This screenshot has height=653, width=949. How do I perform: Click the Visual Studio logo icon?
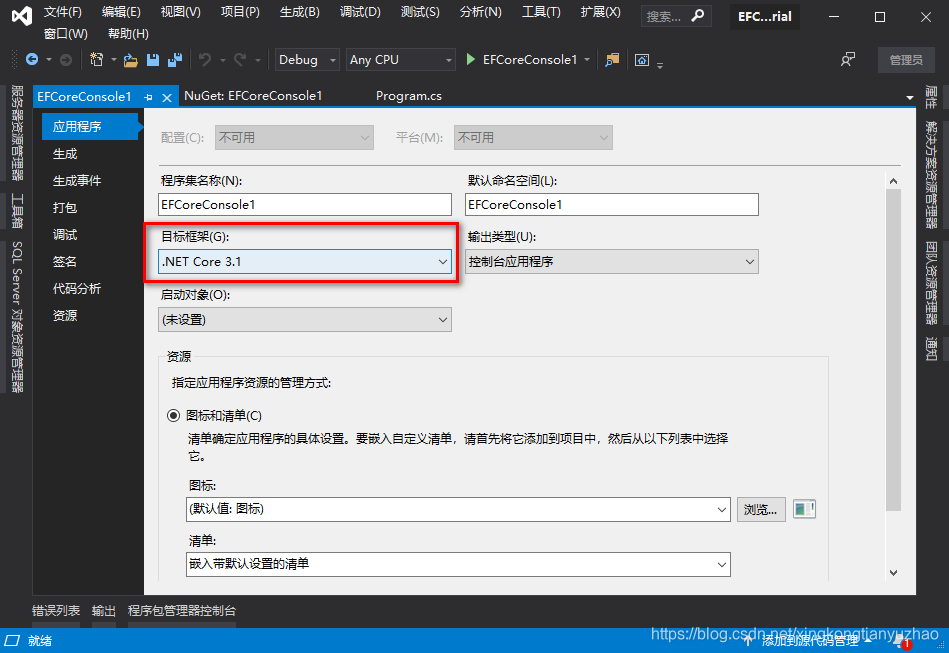pos(22,15)
